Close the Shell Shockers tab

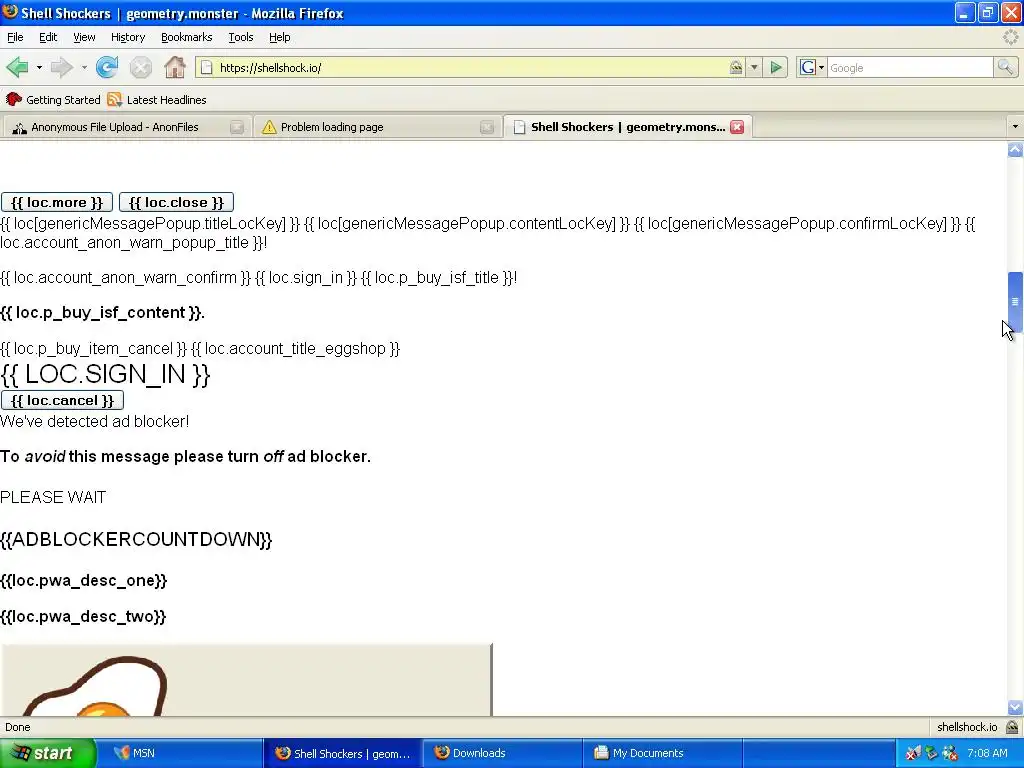[x=737, y=127]
